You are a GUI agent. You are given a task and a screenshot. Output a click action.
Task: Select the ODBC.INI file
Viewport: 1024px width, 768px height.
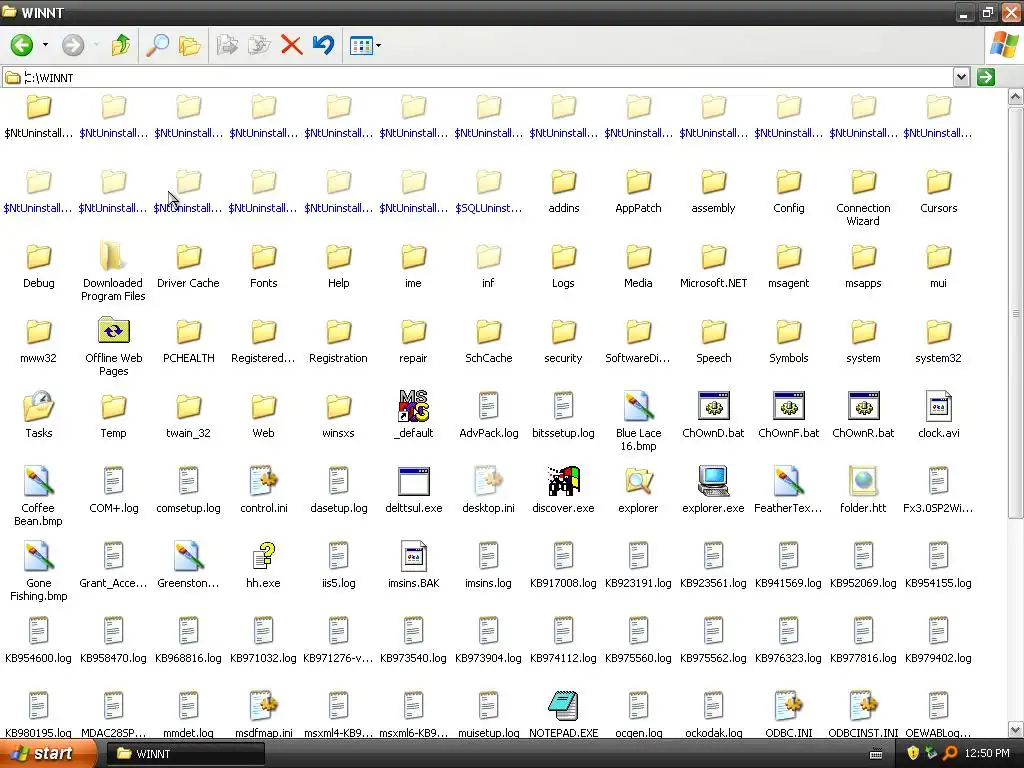pos(788,715)
